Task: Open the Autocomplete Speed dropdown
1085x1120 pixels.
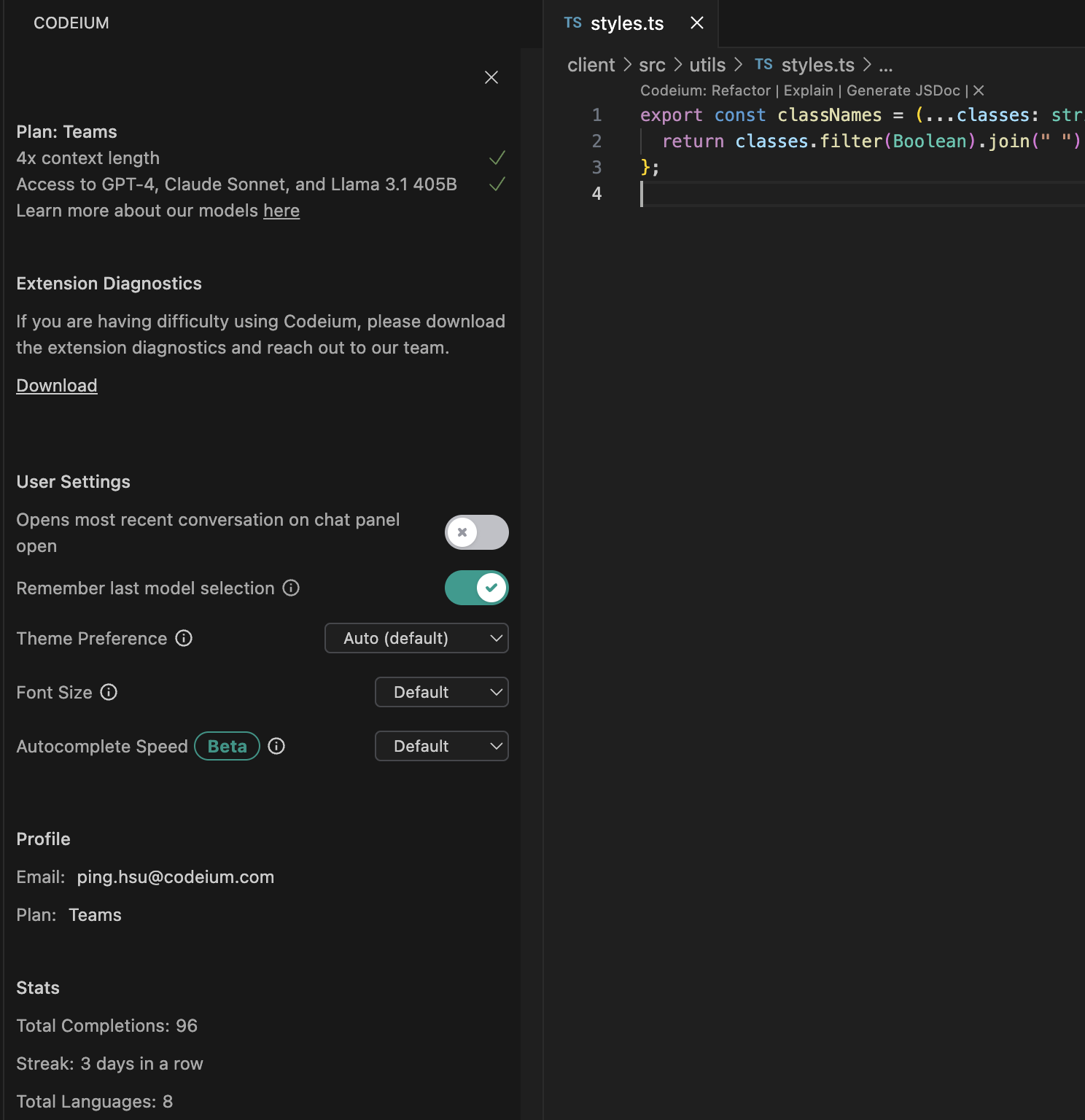Action: coord(442,746)
